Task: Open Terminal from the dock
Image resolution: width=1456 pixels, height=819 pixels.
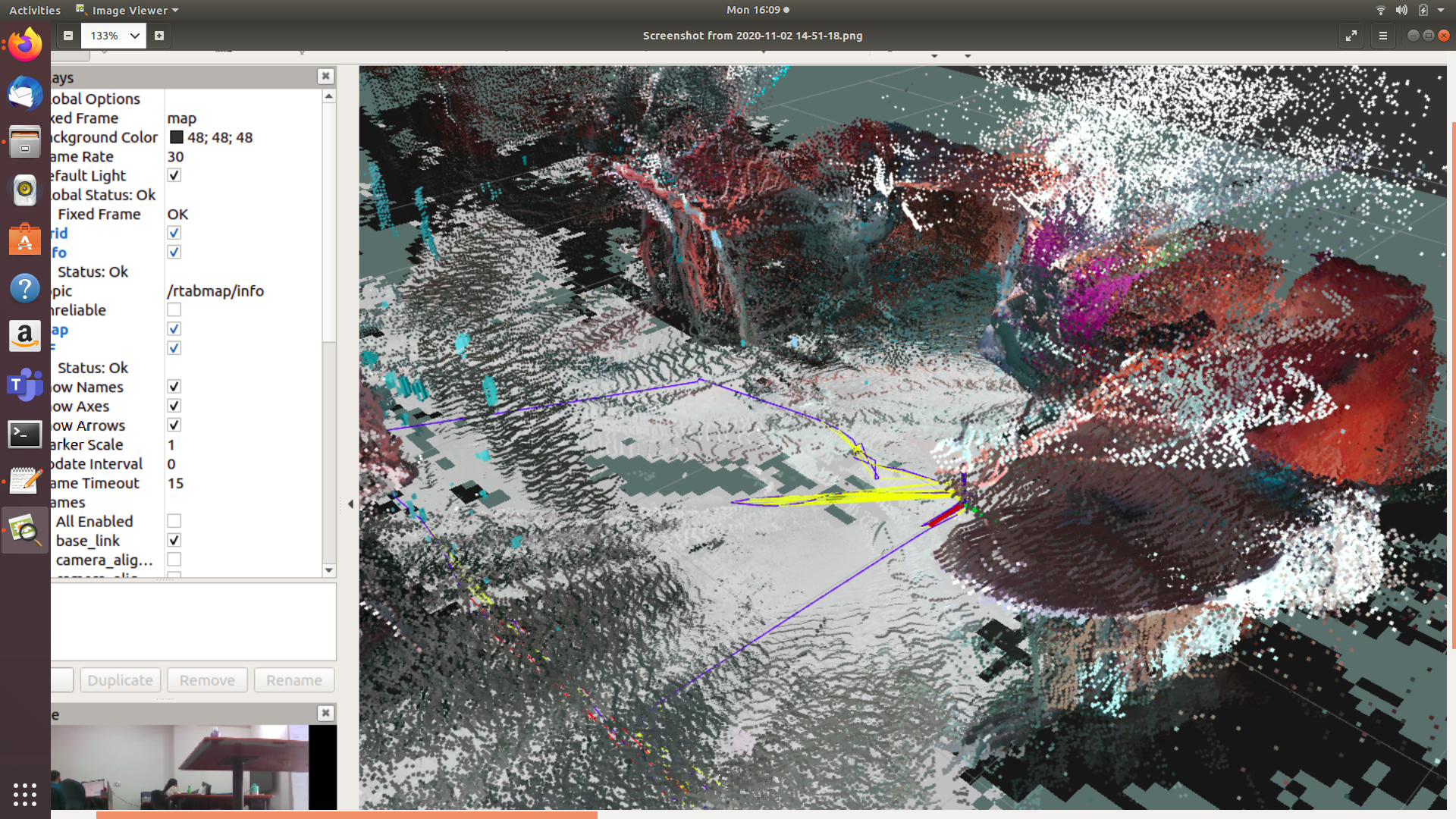Action: click(x=25, y=434)
